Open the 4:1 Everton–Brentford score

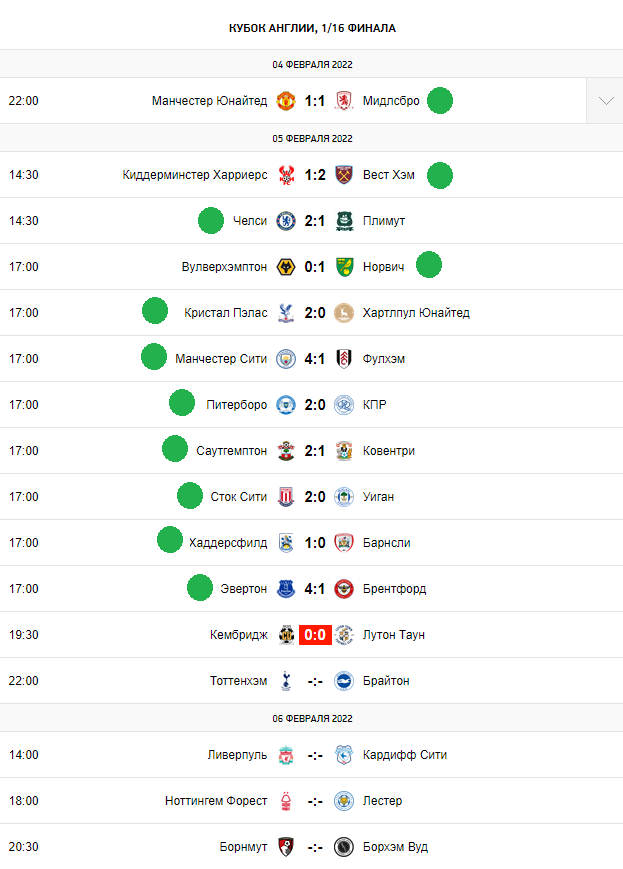[315, 589]
